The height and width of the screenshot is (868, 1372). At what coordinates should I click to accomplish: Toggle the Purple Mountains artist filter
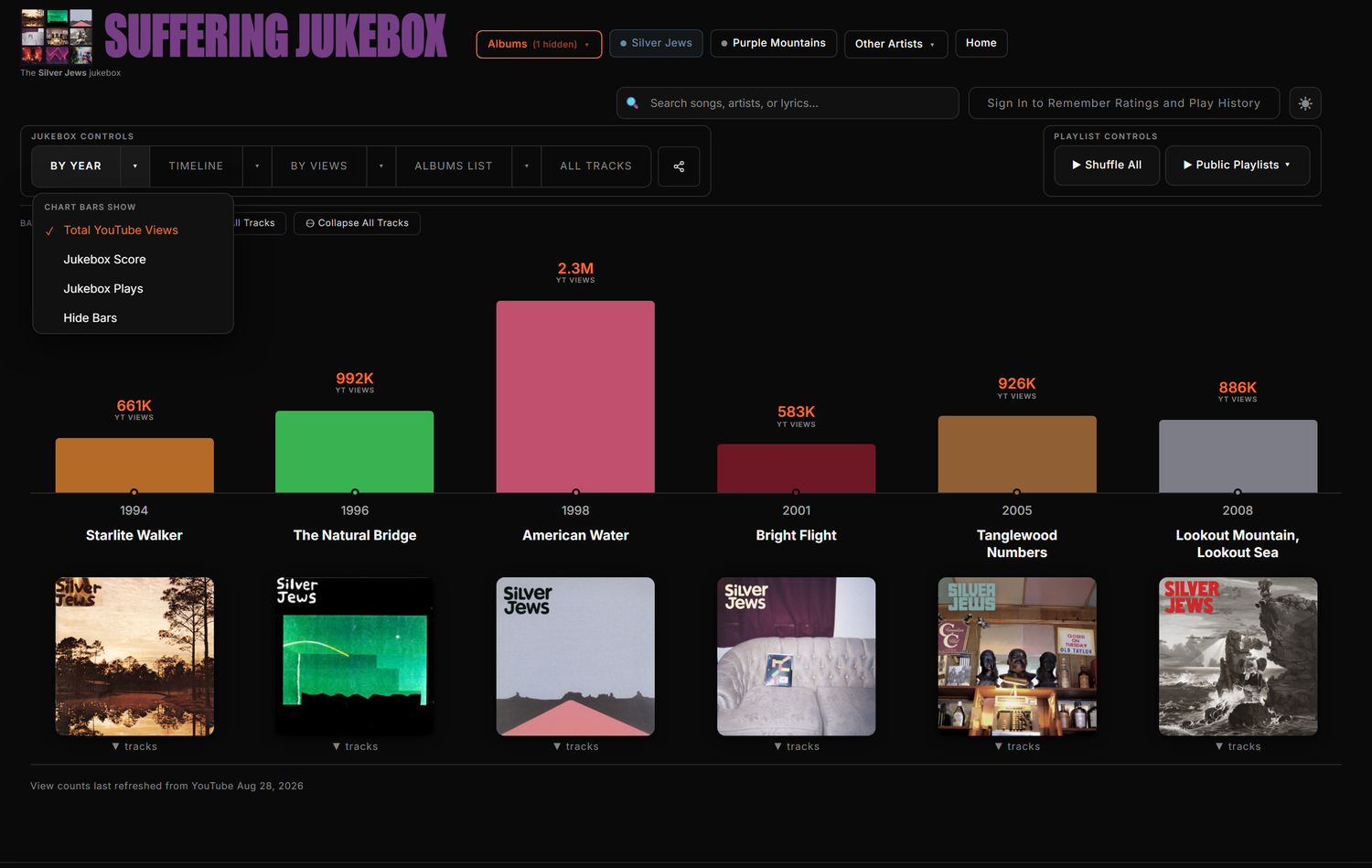coord(773,43)
